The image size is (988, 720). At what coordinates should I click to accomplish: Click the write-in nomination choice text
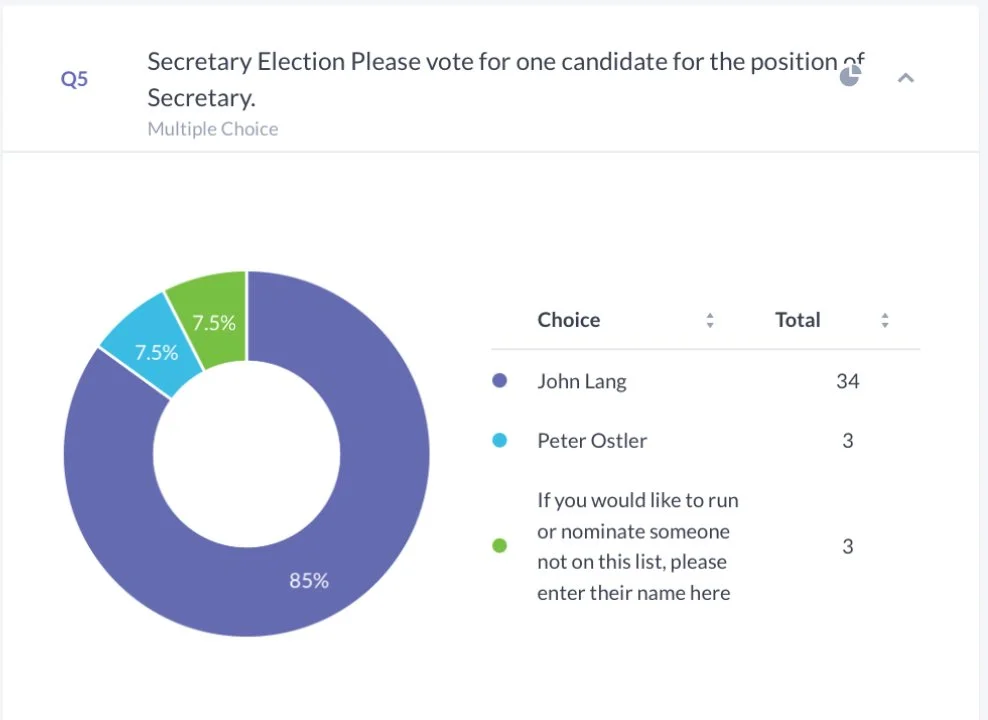click(637, 546)
